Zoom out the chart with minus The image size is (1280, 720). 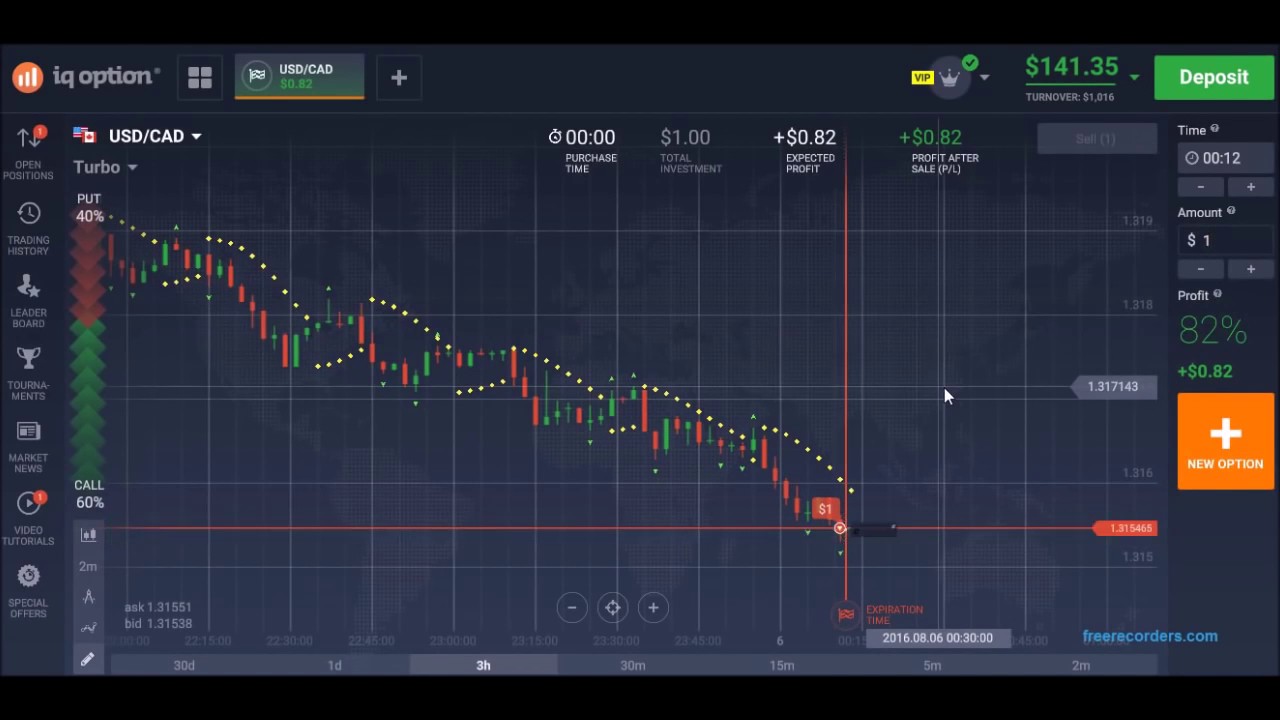click(572, 607)
